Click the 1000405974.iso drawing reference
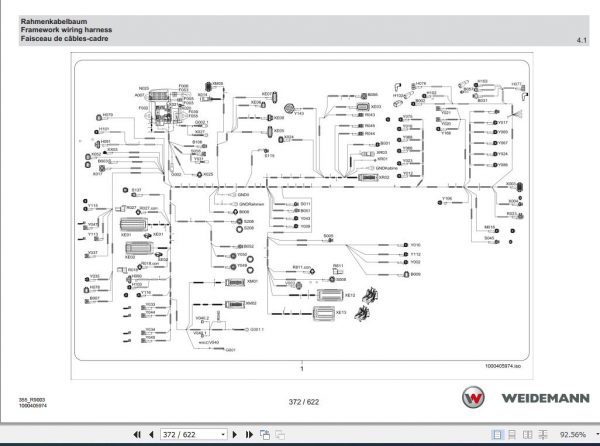This screenshot has width=600, height=446. [503, 366]
